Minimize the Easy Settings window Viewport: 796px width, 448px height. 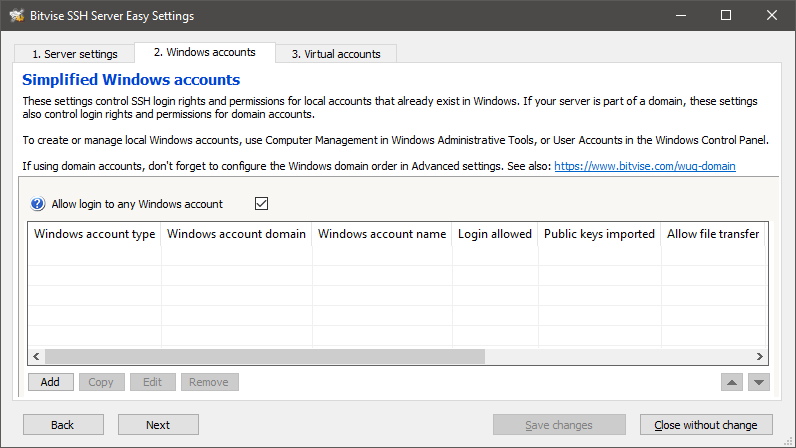pyautogui.click(x=681, y=15)
